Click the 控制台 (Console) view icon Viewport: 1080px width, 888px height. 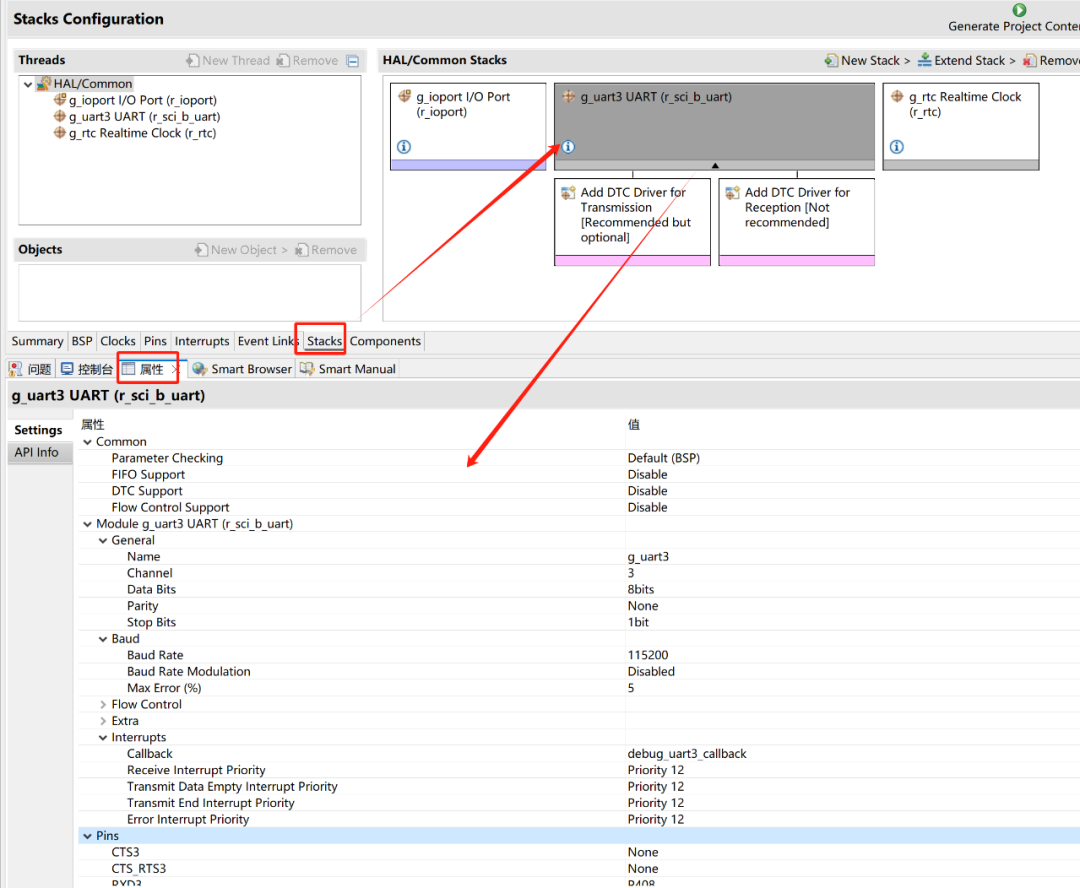[x=67, y=369]
